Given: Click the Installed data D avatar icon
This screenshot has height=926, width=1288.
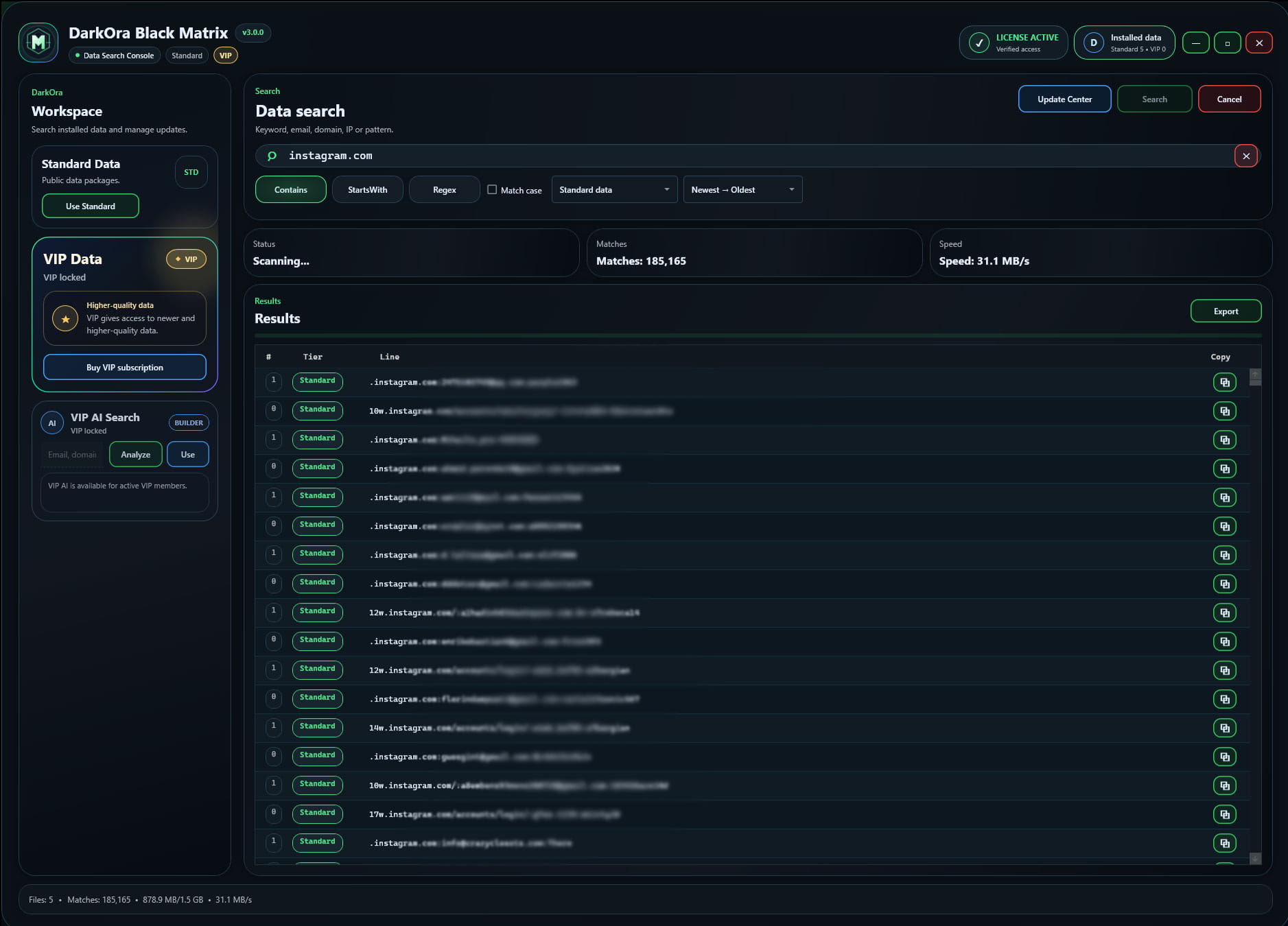Looking at the screenshot, I should [1094, 43].
